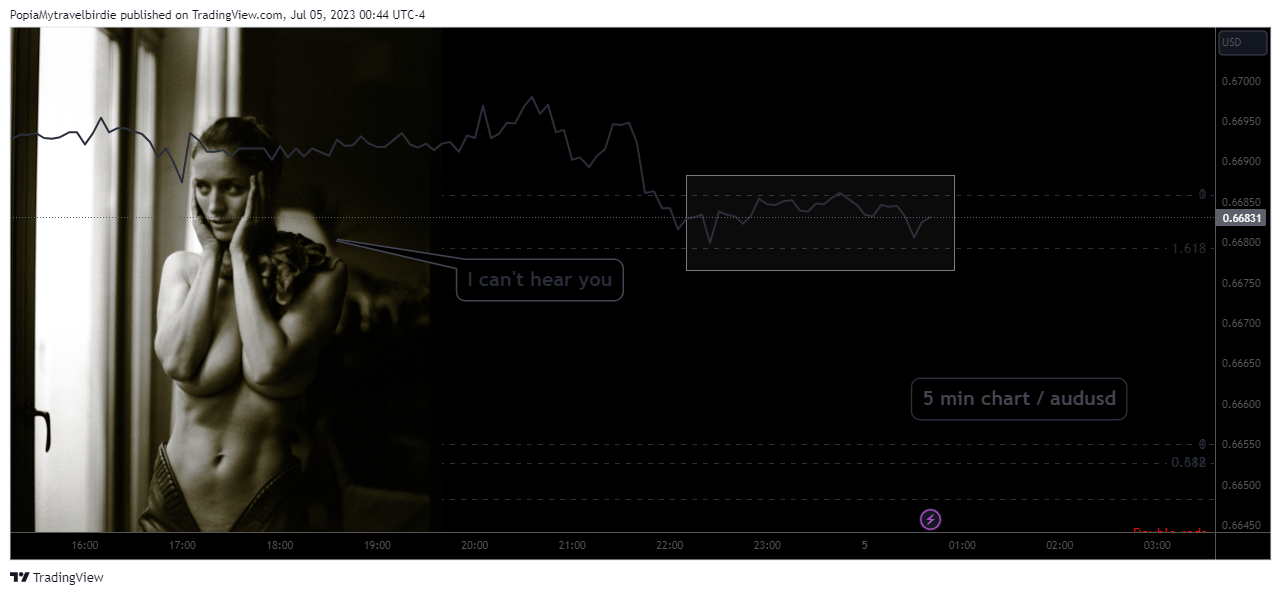Select the "5 min chart / audusd" text box
The height and width of the screenshot is (595, 1281).
(1019, 398)
